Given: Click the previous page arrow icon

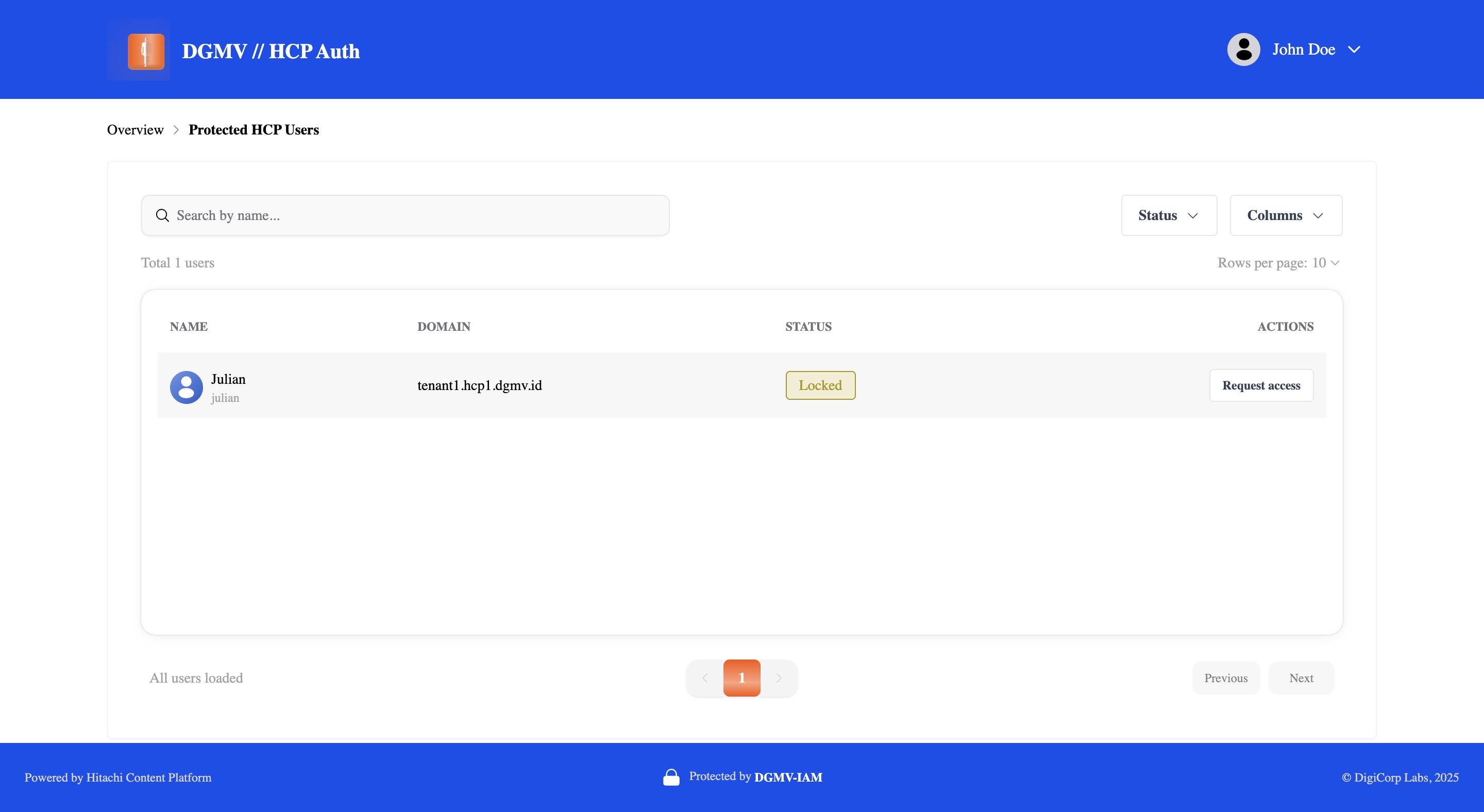Looking at the screenshot, I should (x=704, y=678).
